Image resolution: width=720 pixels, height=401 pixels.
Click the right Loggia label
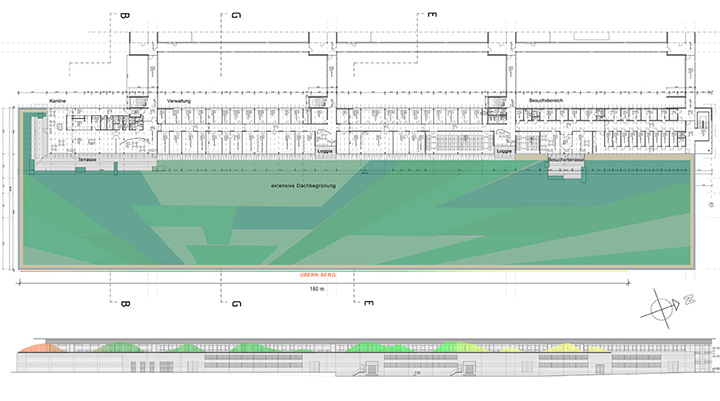[503, 153]
